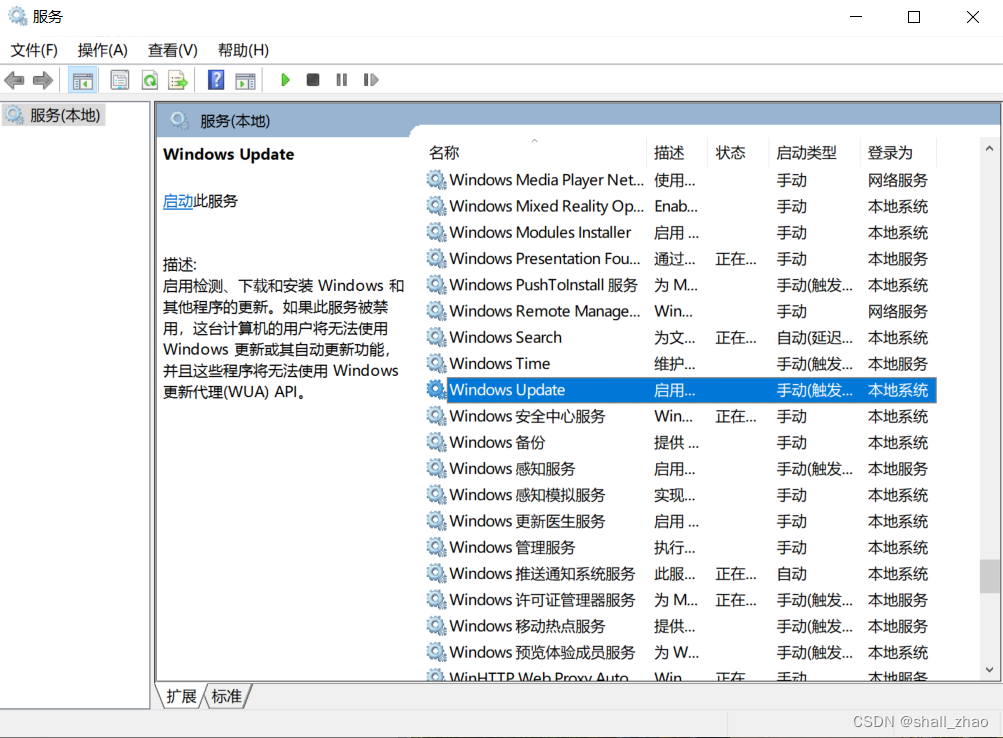
Task: Click the Export list toolbar icon
Action: [x=178, y=81]
